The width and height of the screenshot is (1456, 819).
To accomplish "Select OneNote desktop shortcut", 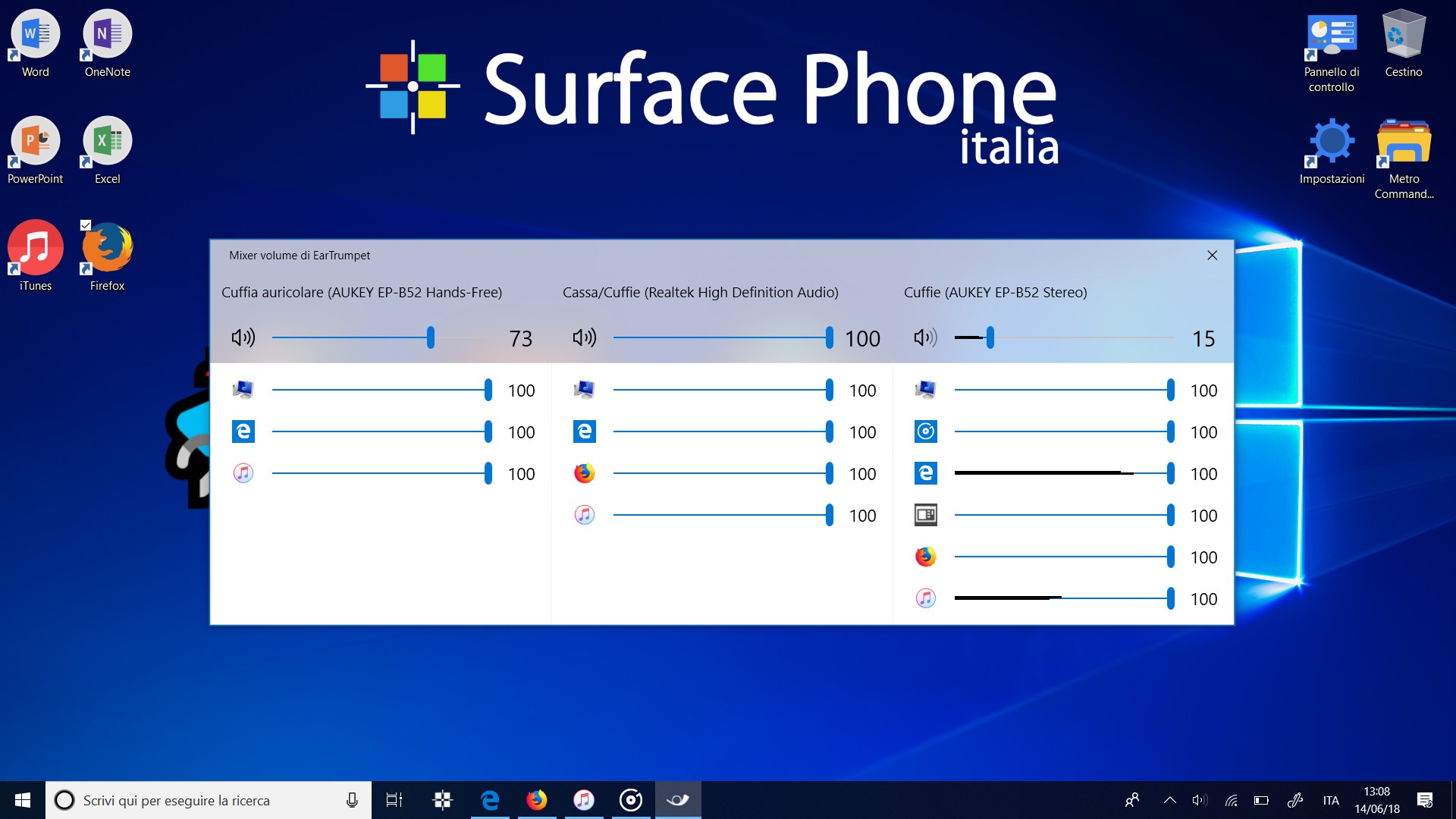I will (x=107, y=44).
